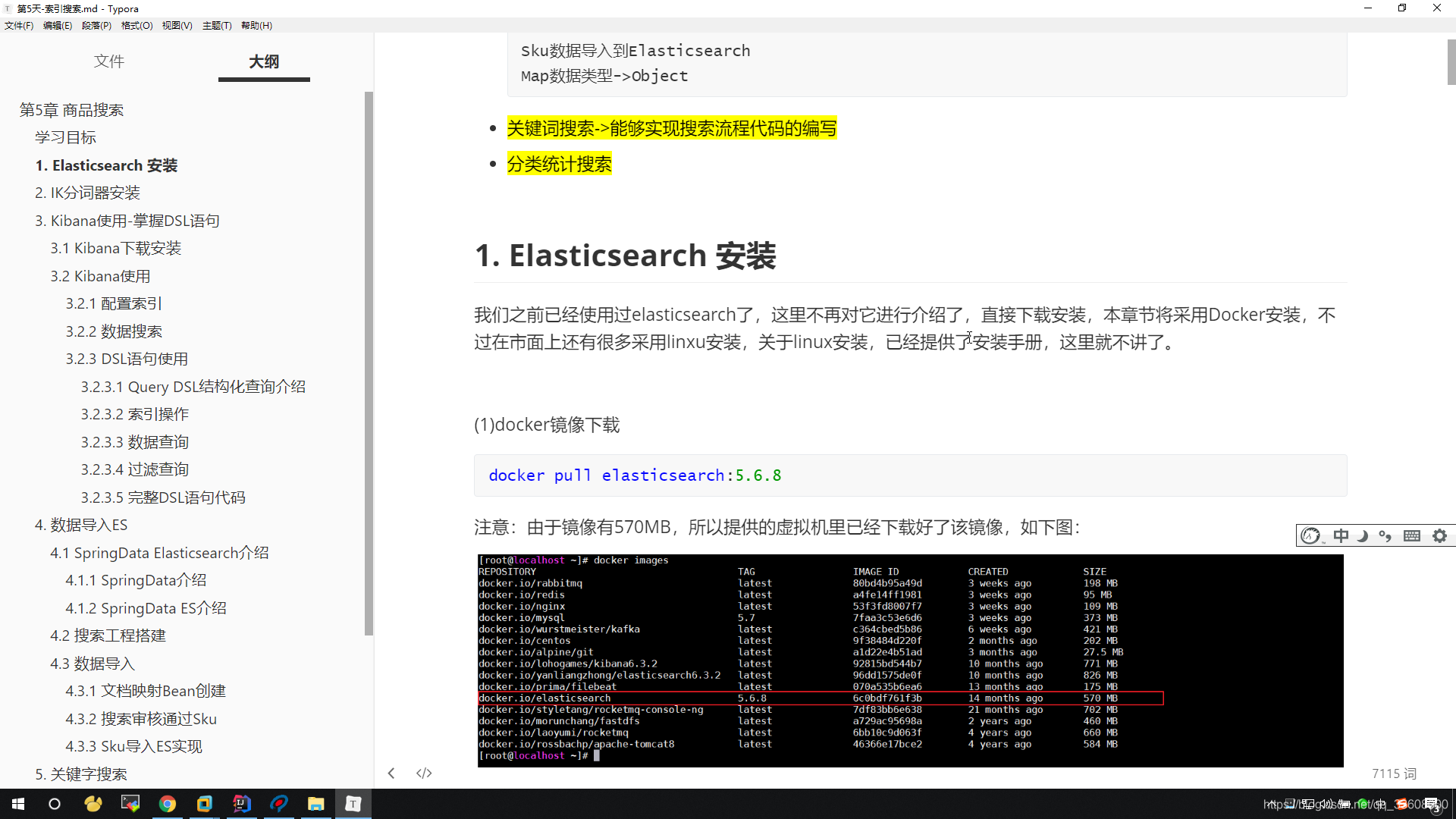Switch to VMware Workstation on taskbar

(205, 804)
